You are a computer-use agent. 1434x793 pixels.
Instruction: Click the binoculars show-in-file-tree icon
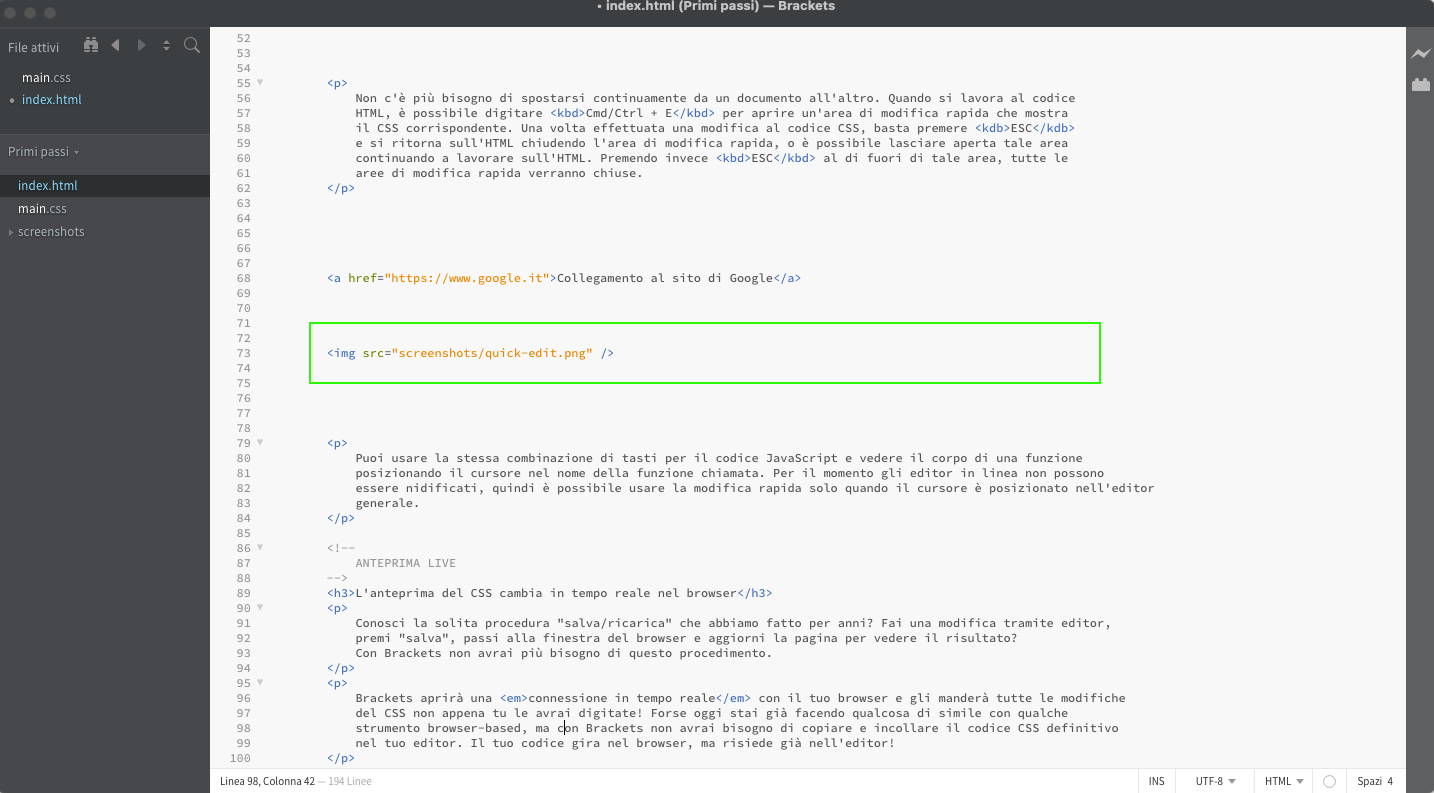(91, 45)
